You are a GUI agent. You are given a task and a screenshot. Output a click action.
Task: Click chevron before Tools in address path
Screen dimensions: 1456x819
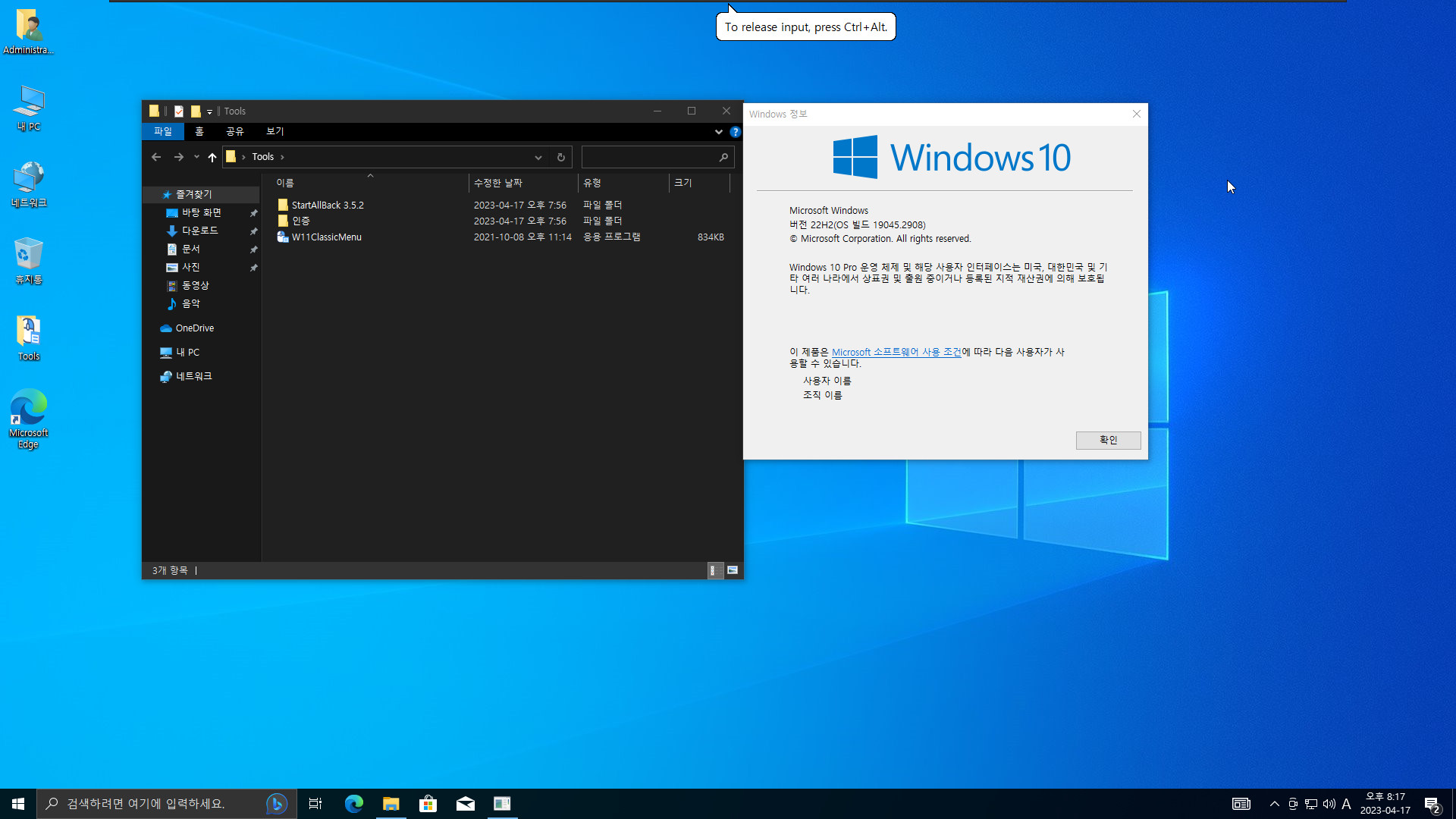click(243, 157)
